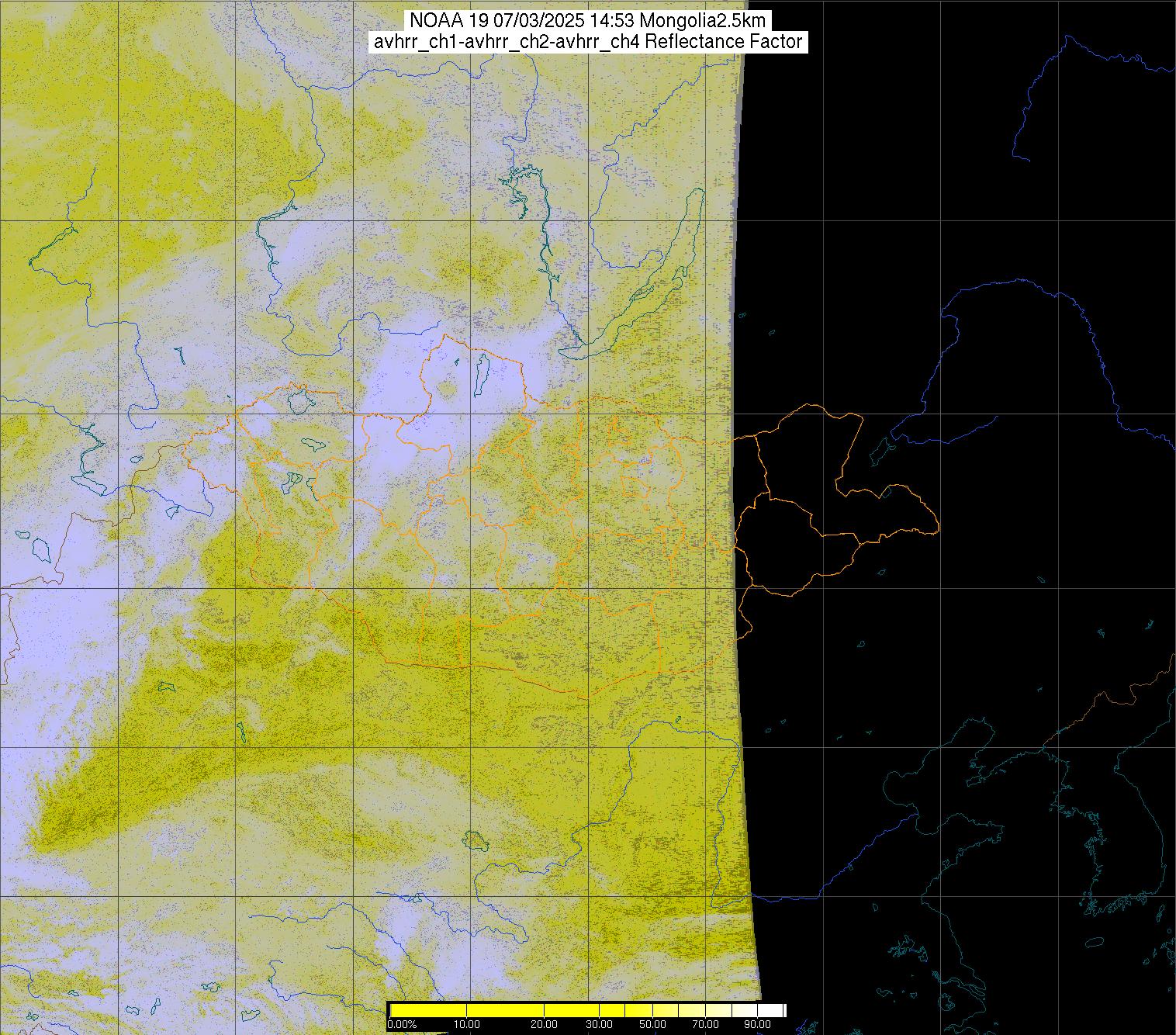The image size is (1176, 1035).
Task: Click the "0.00%" colorbar label
Action: 402,1024
